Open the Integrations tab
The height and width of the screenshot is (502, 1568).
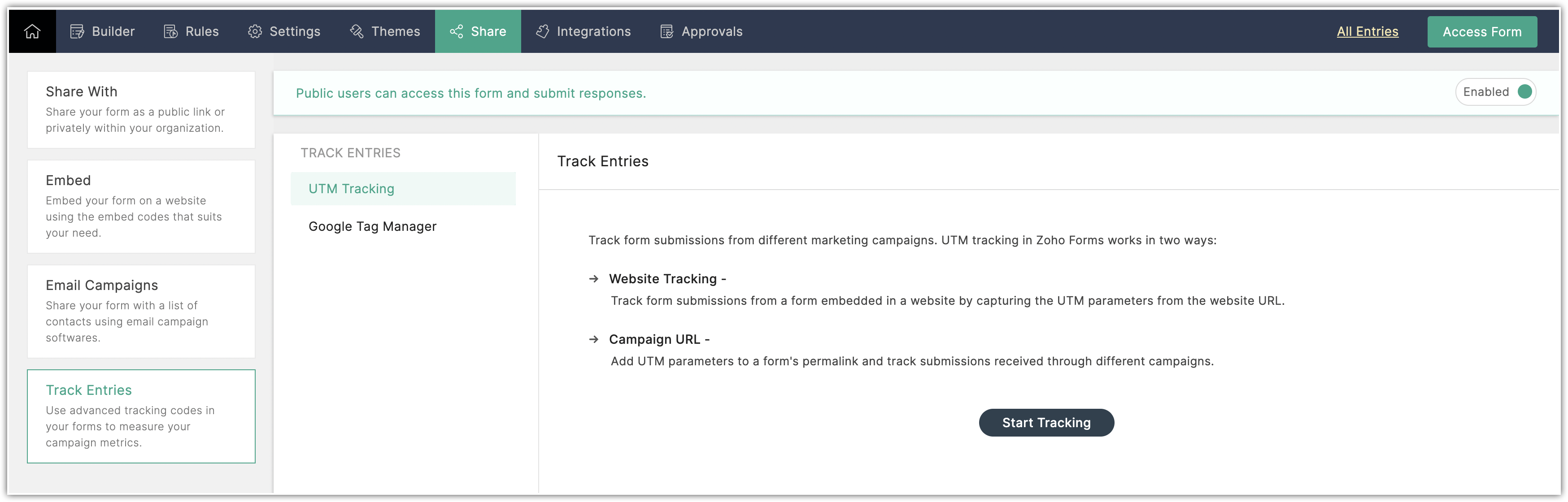click(593, 32)
